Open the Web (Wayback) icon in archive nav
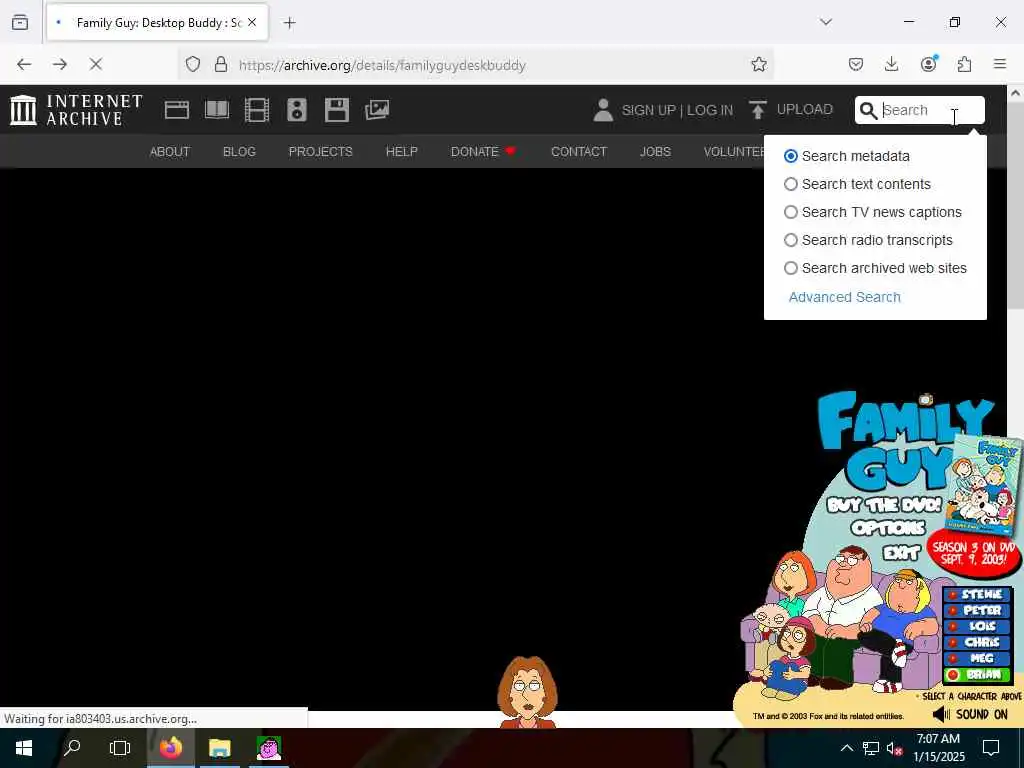The width and height of the screenshot is (1024, 768). coord(176,110)
